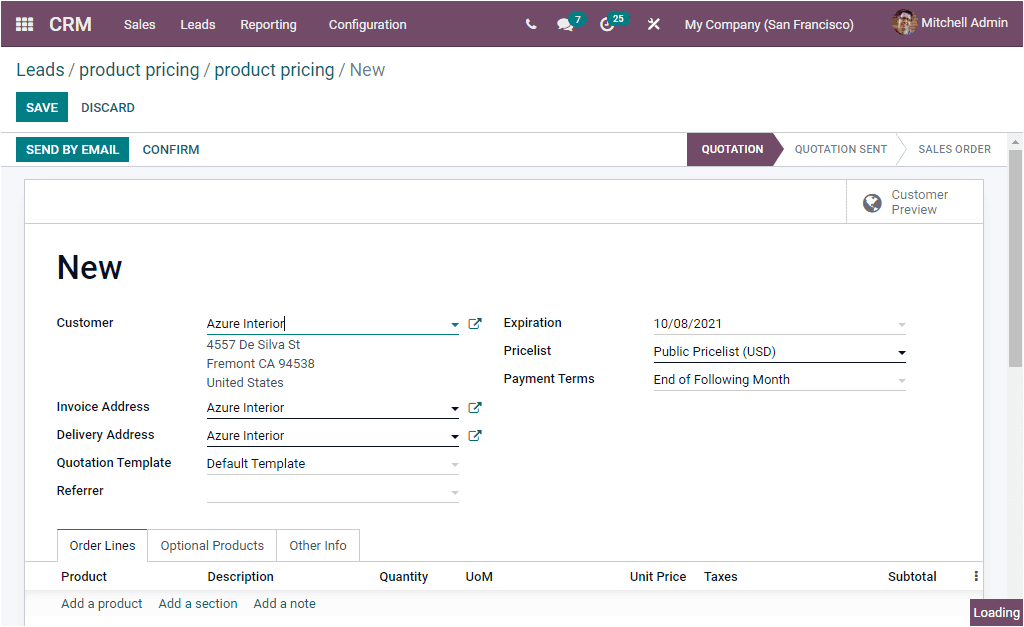The image size is (1024, 627).
Task: Open the activities clock icon
Action: click(608, 24)
